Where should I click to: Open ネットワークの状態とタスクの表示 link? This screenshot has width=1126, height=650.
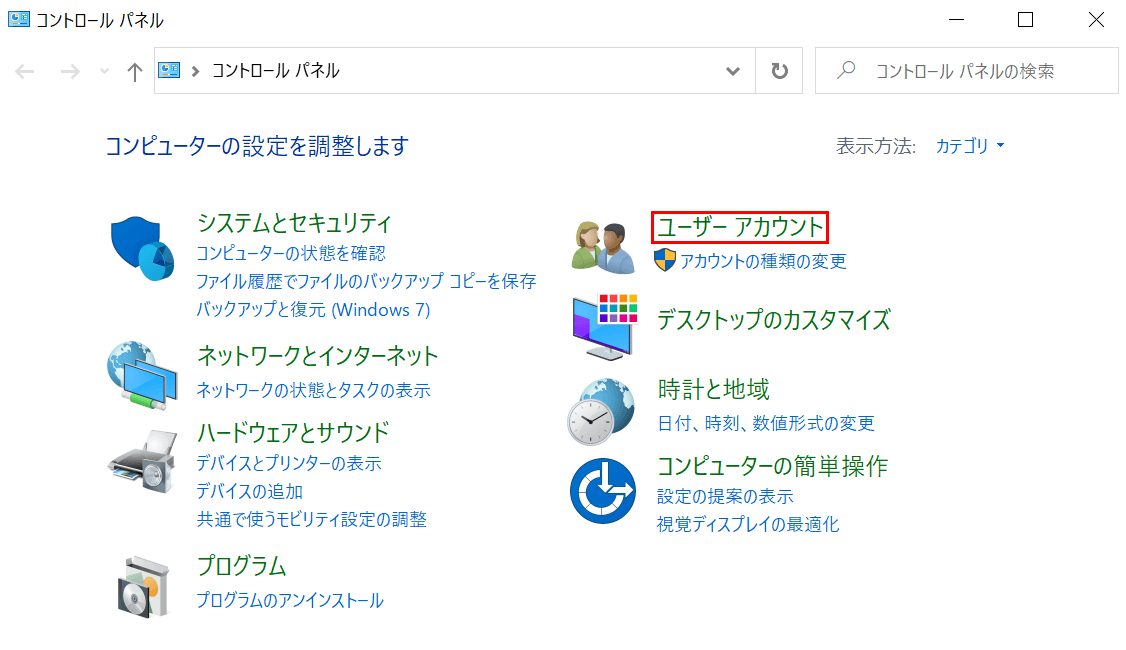click(313, 390)
